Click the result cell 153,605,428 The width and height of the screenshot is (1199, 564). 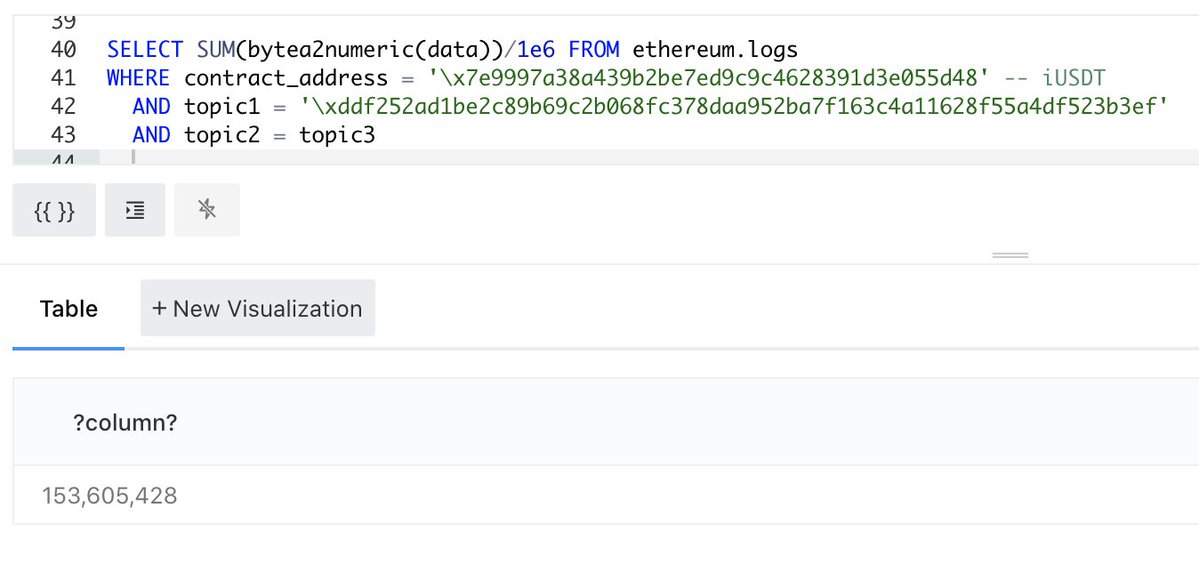tap(109, 496)
